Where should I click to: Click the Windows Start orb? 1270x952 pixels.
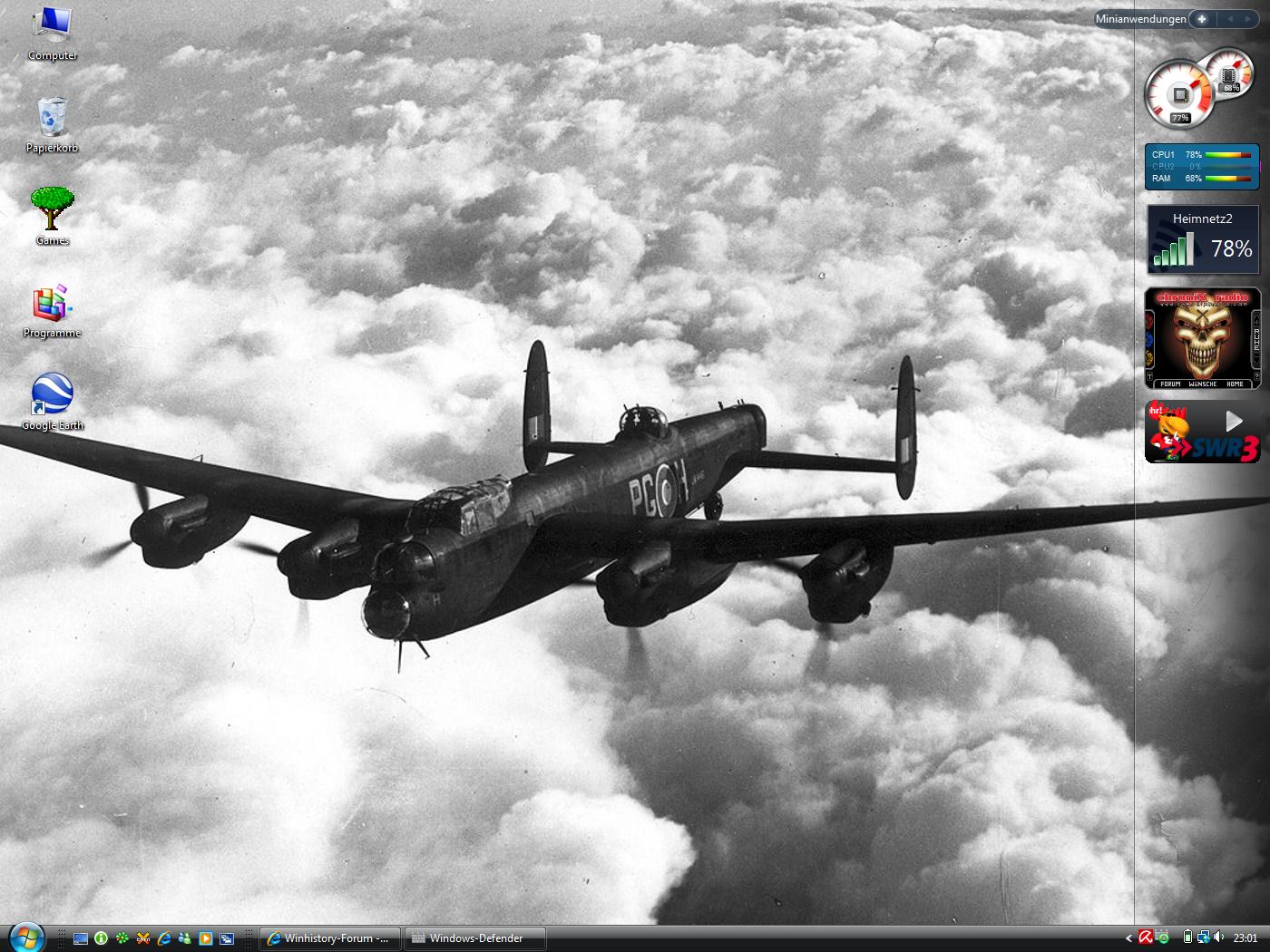(x=25, y=937)
